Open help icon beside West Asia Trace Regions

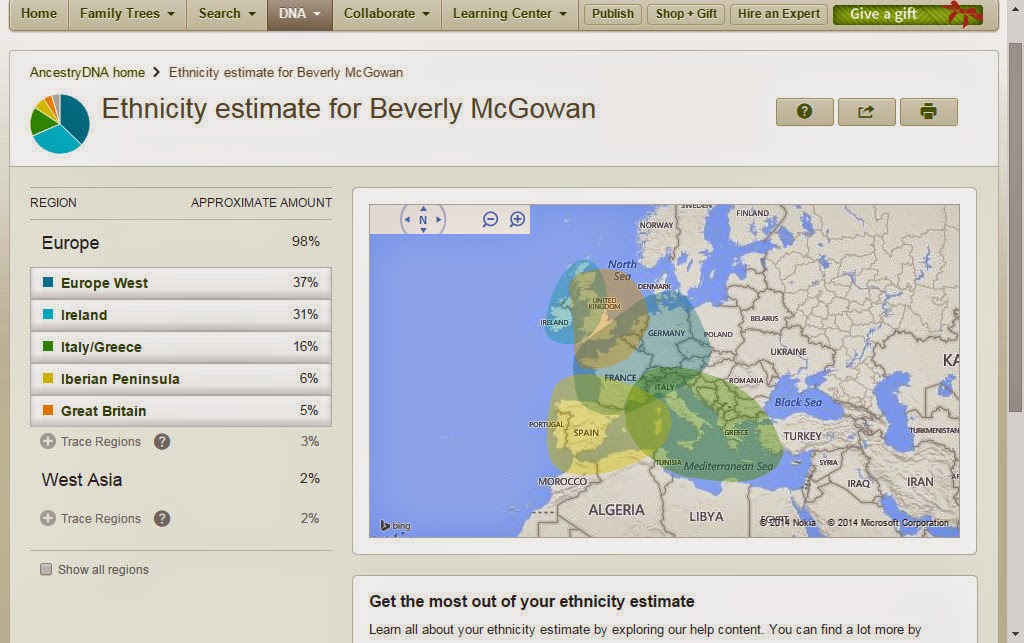[162, 519]
